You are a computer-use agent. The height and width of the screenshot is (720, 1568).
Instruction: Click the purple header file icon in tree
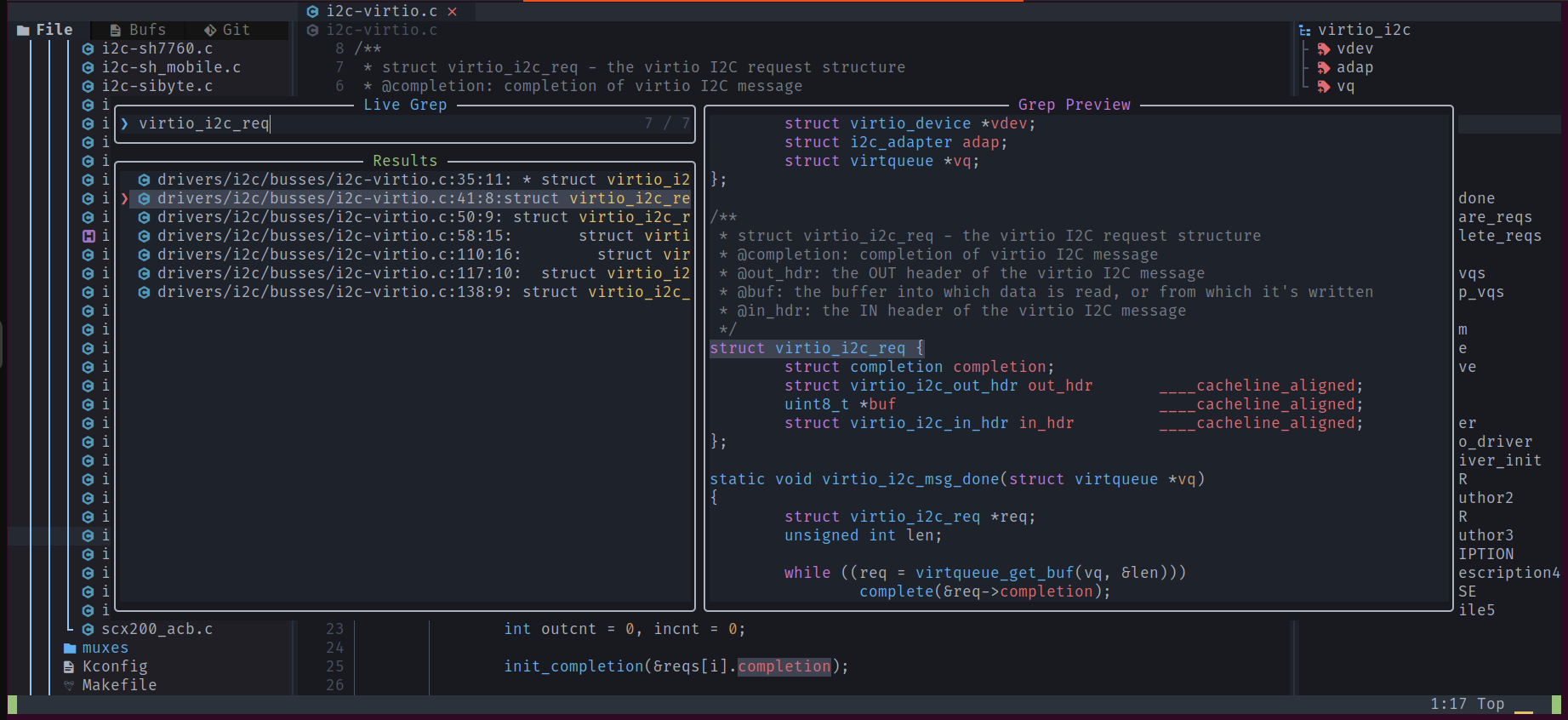[88, 237]
